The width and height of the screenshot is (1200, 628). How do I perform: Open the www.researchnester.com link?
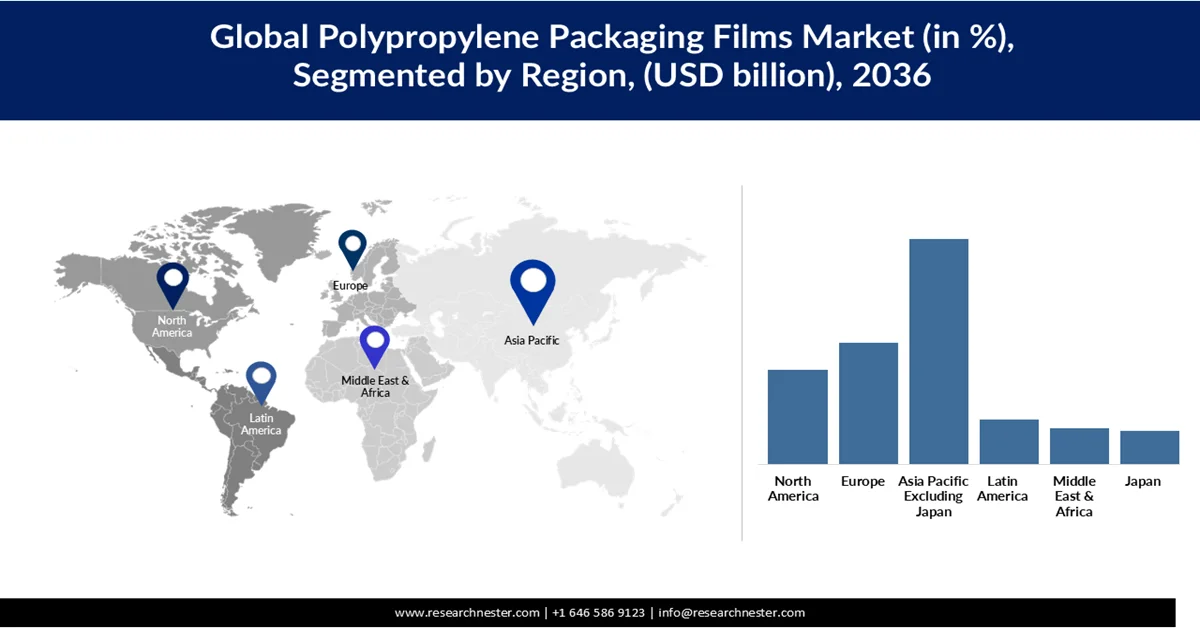pos(468,613)
